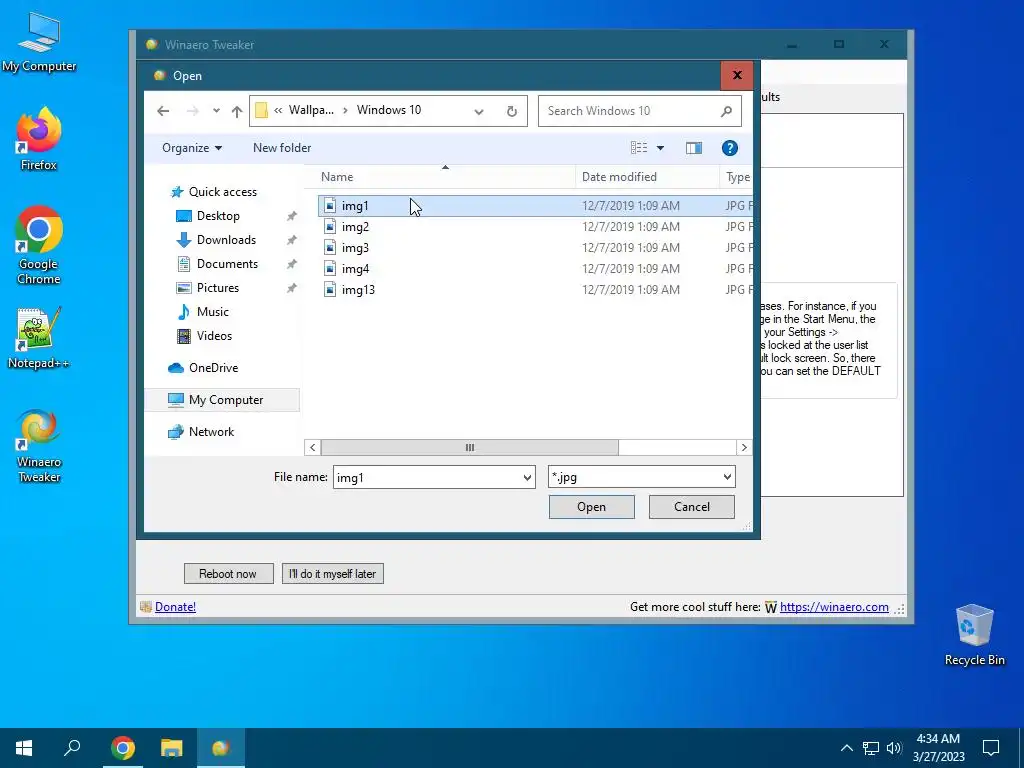Sort by Date modified column

tap(647, 177)
